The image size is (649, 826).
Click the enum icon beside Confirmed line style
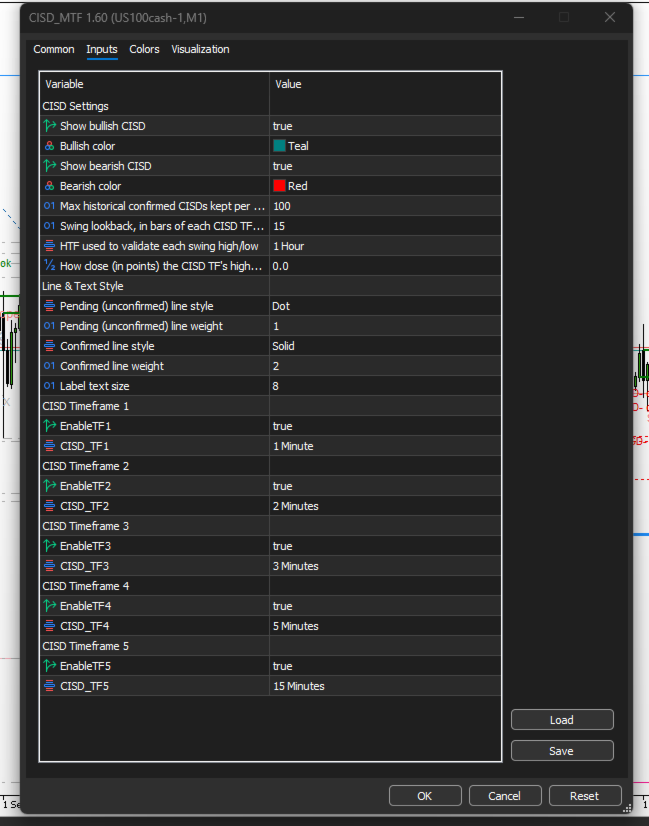tap(50, 346)
